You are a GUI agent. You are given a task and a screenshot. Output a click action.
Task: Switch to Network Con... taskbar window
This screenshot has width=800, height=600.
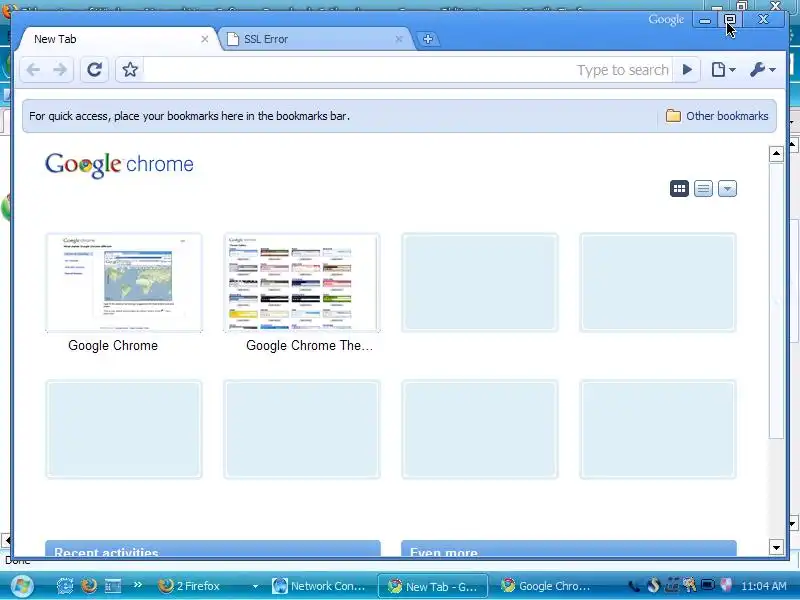pyautogui.click(x=318, y=586)
